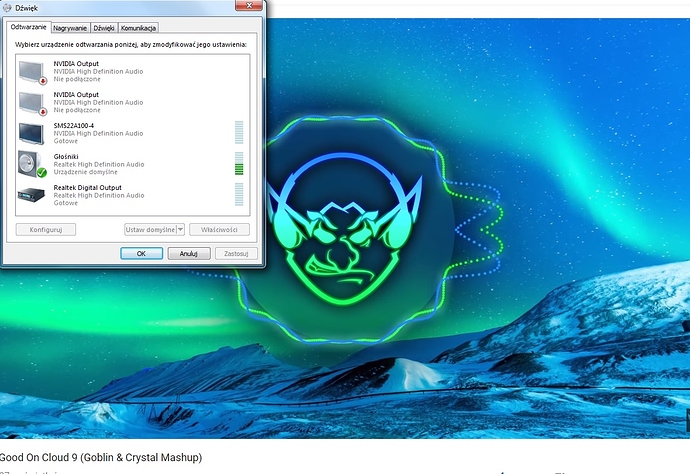Select the Realtek Digital Output device name
690x474 pixels.
pyautogui.click(x=88, y=187)
